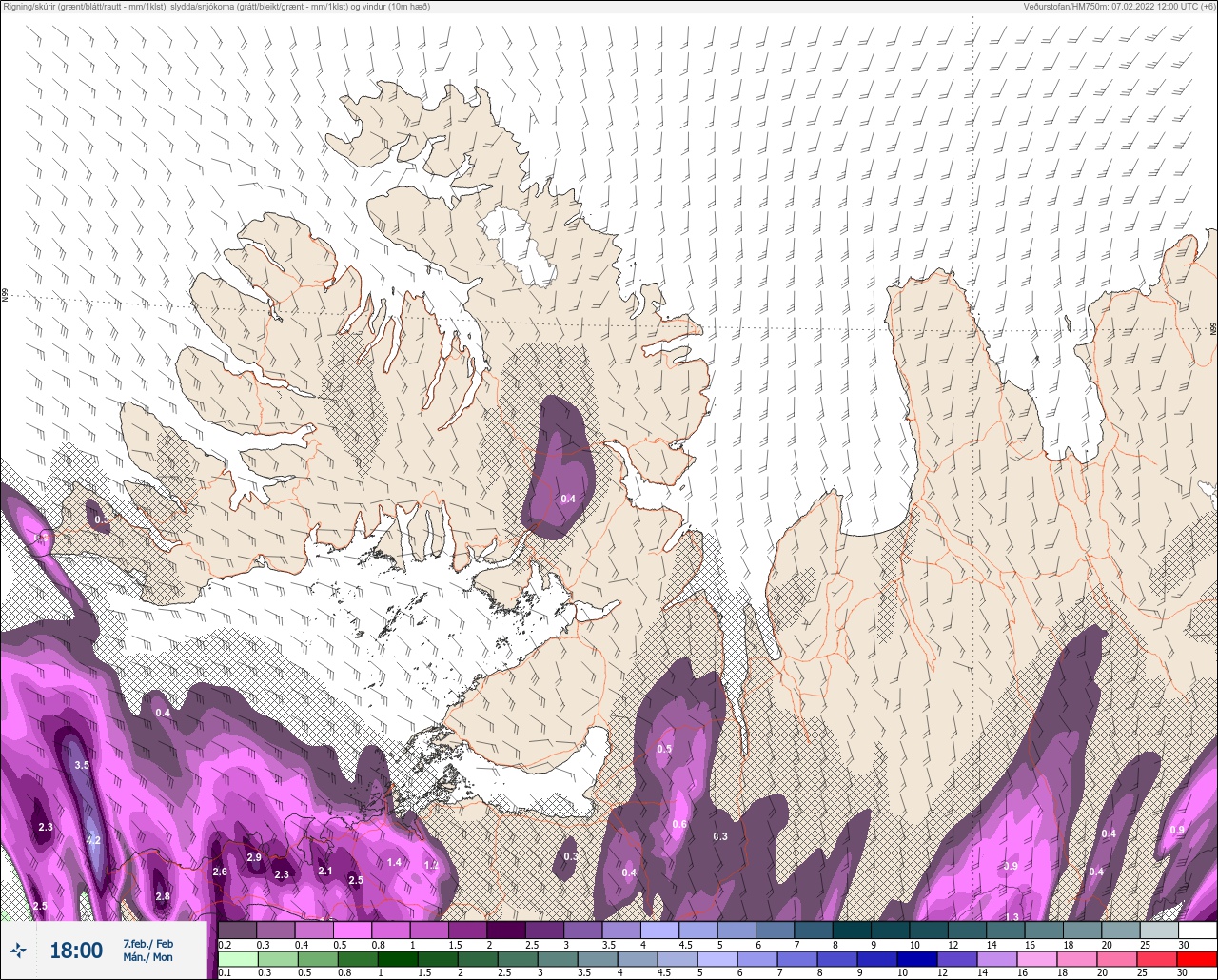Select the upper legend swatch above 0.2
Screen dimensions: 1218x980
(237, 930)
